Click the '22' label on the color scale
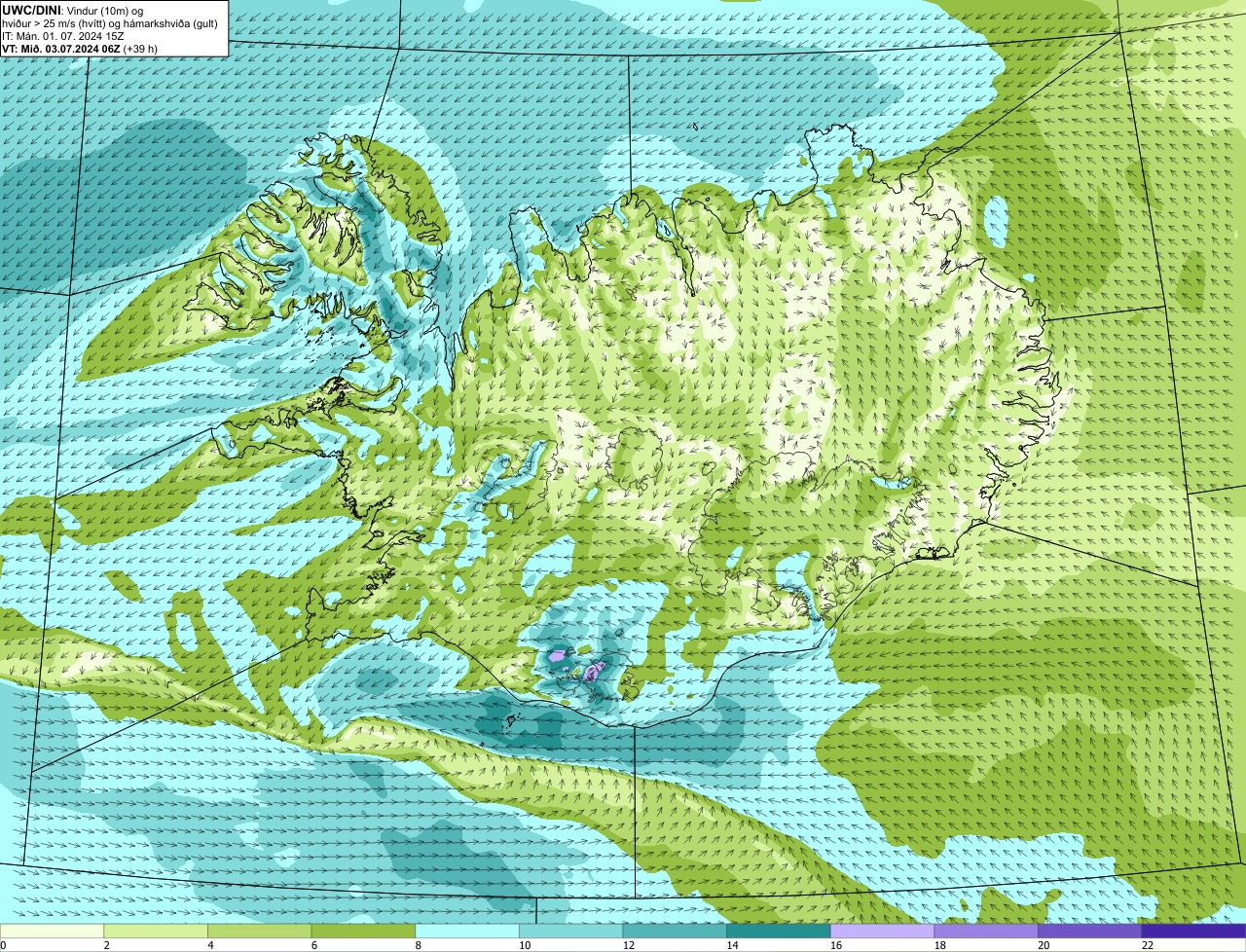This screenshot has width=1246, height=952. pyautogui.click(x=1147, y=945)
